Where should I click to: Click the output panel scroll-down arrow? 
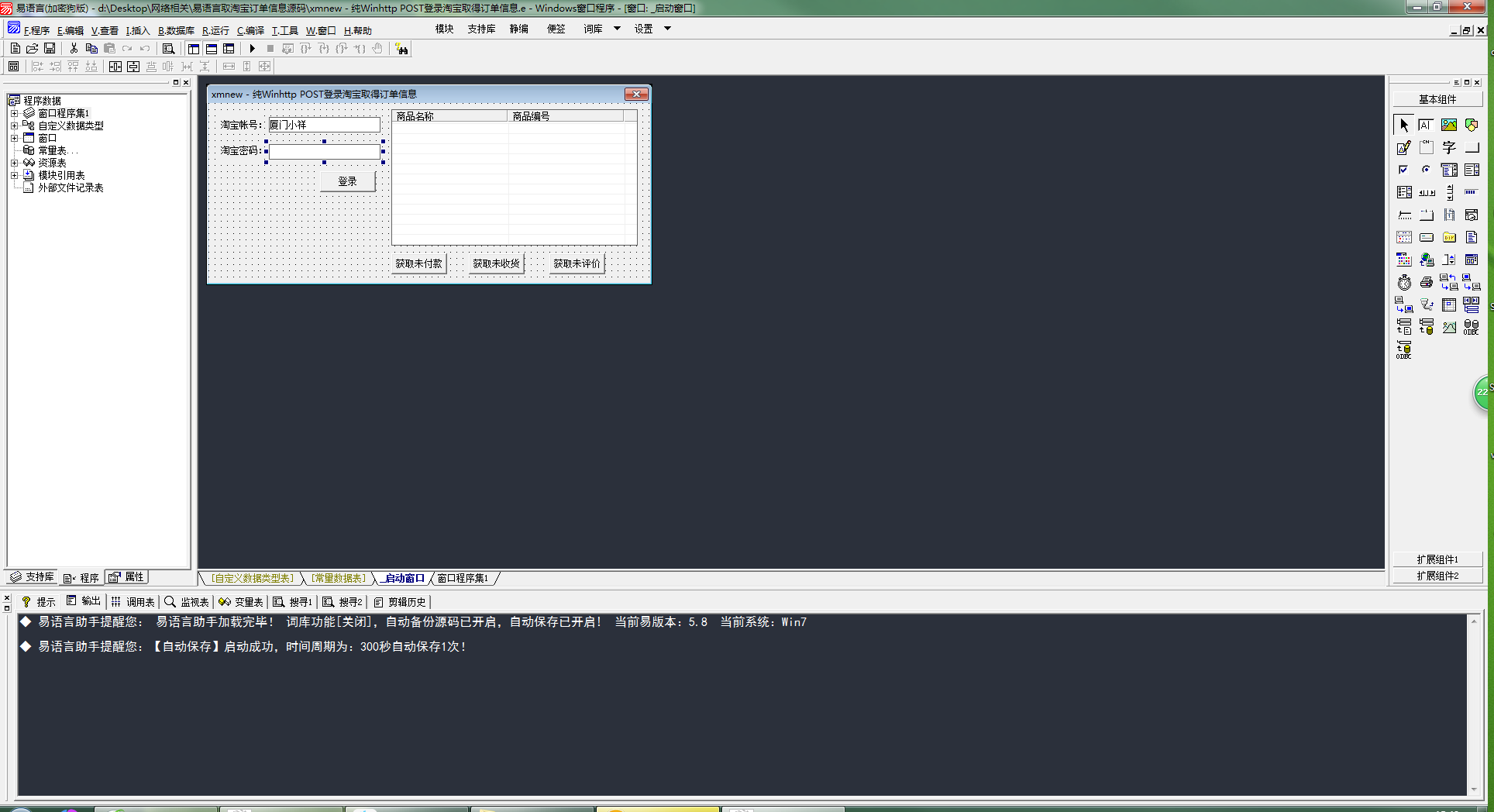pos(1474,790)
